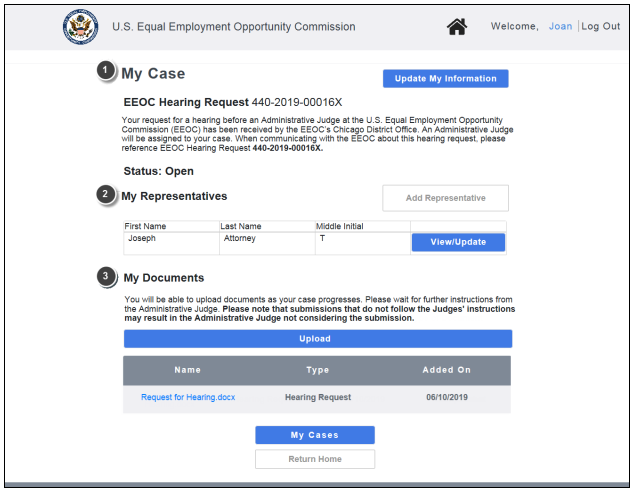Open the Joan user profile link
Image resolution: width=633 pixels, height=489 pixels.
560,26
